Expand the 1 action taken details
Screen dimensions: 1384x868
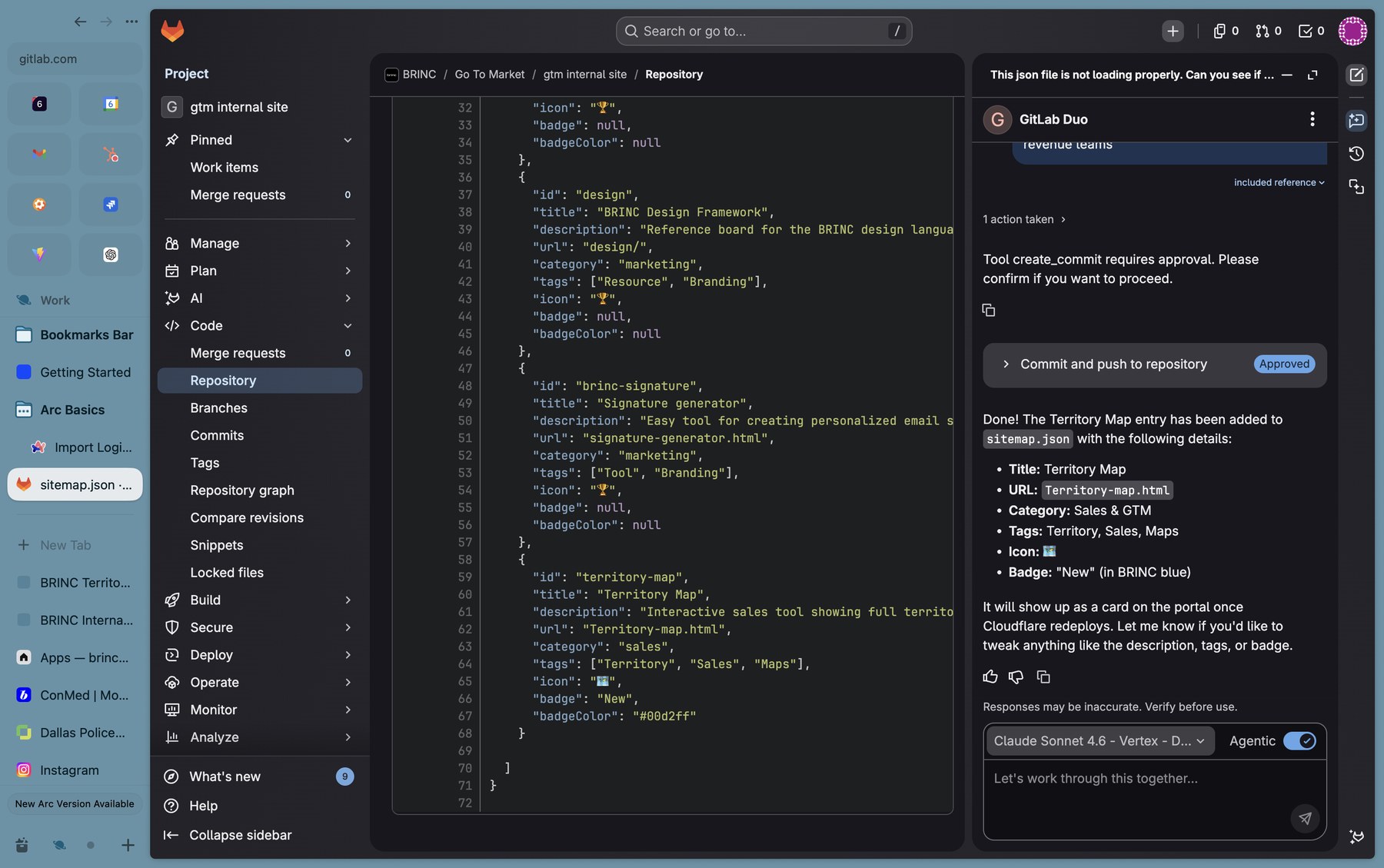1024,219
